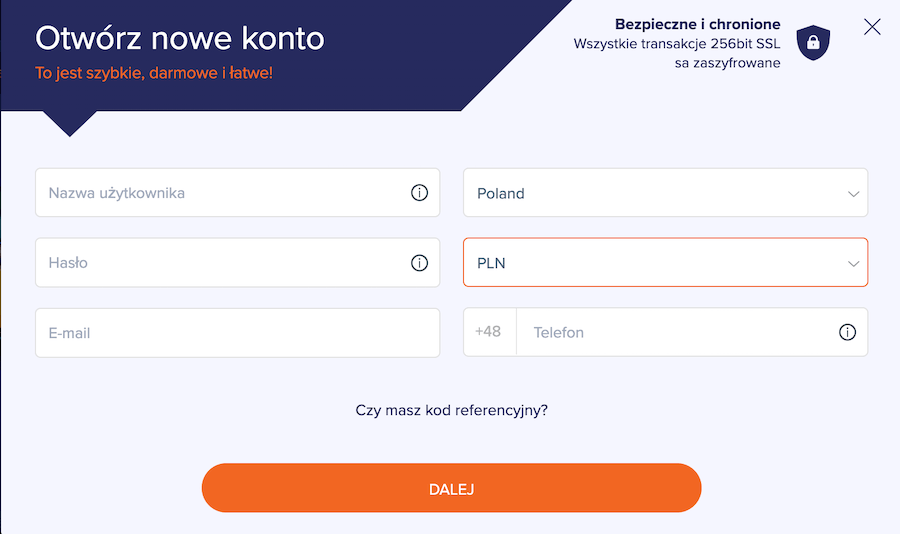Click the info icon next to Telefon

click(x=847, y=332)
